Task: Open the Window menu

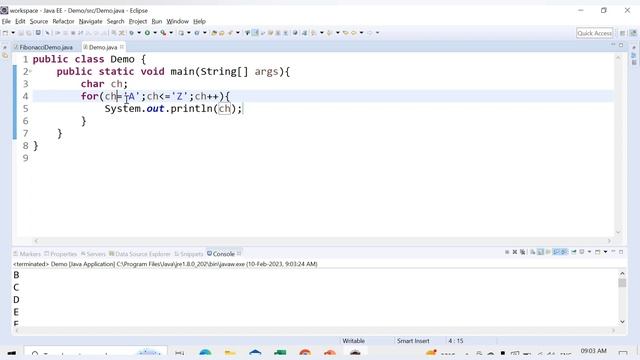Action: [x=178, y=21]
